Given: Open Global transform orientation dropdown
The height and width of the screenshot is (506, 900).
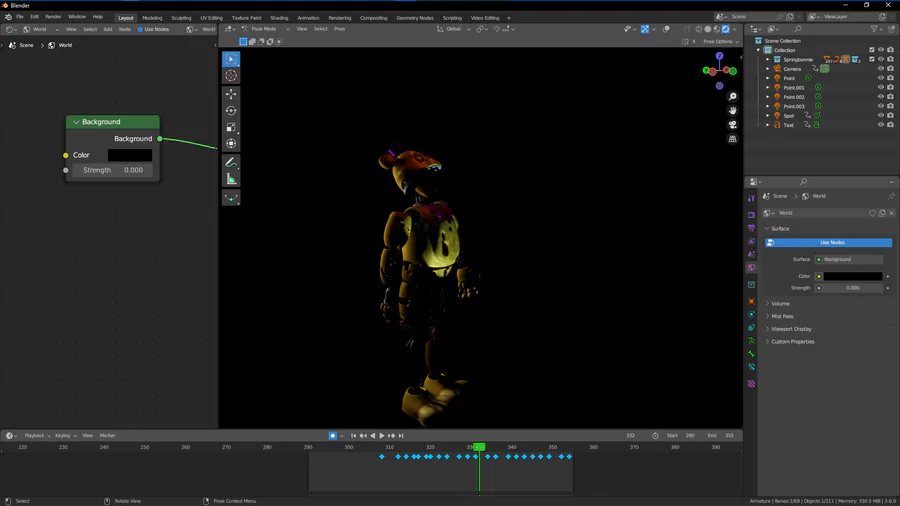Looking at the screenshot, I should pos(454,29).
